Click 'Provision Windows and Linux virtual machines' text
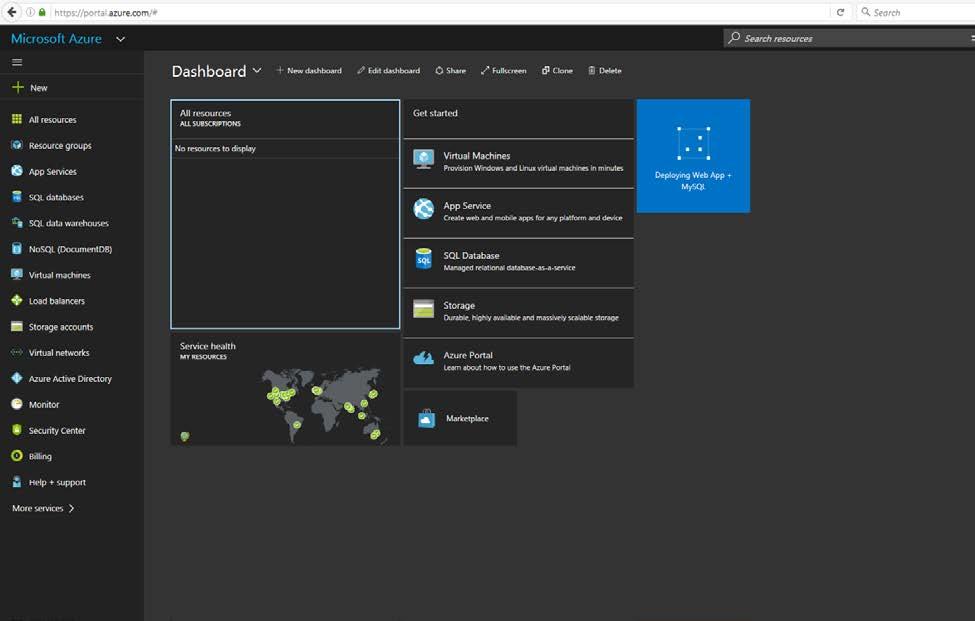 533,168
